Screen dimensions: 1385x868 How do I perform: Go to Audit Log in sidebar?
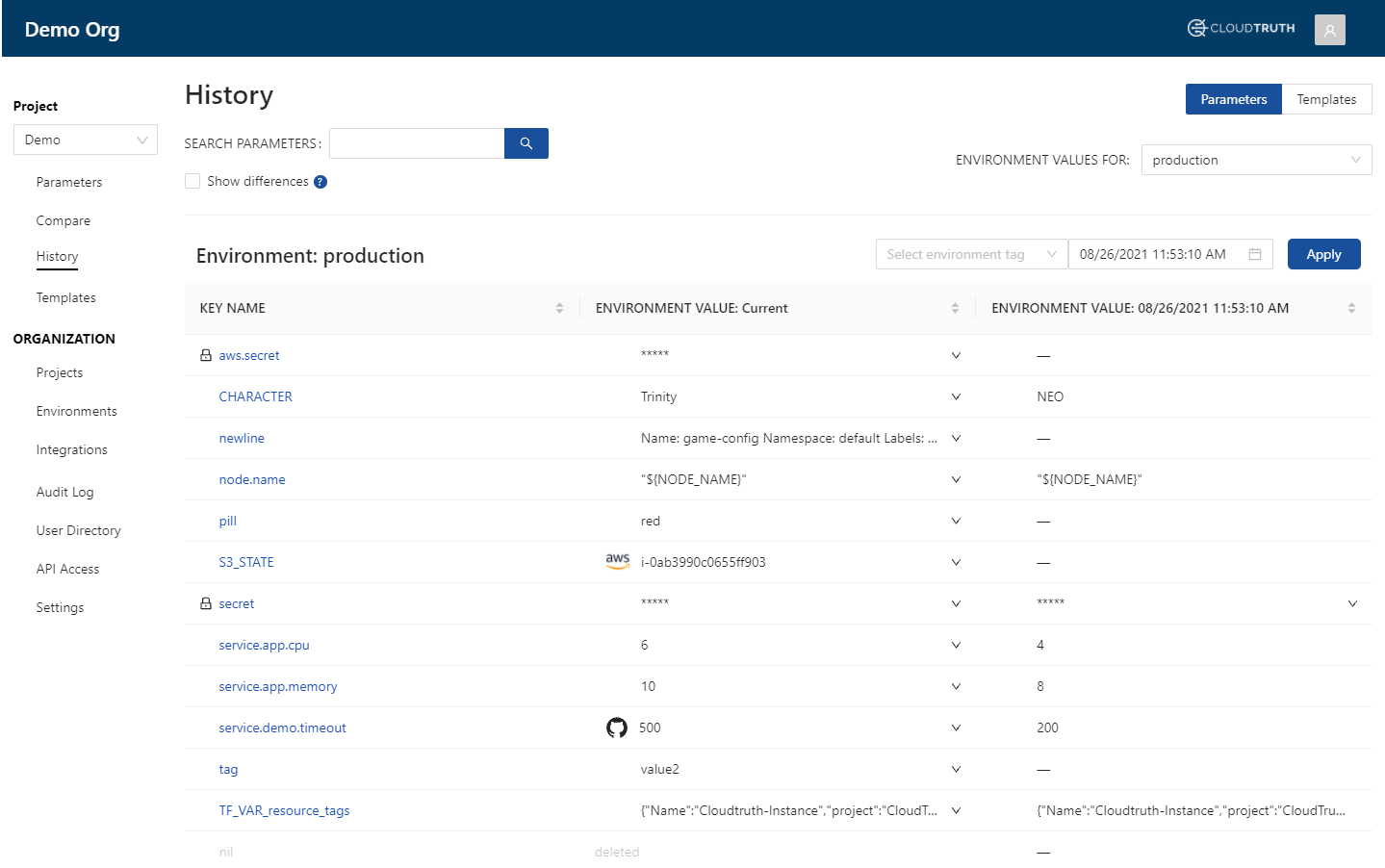[x=64, y=492]
